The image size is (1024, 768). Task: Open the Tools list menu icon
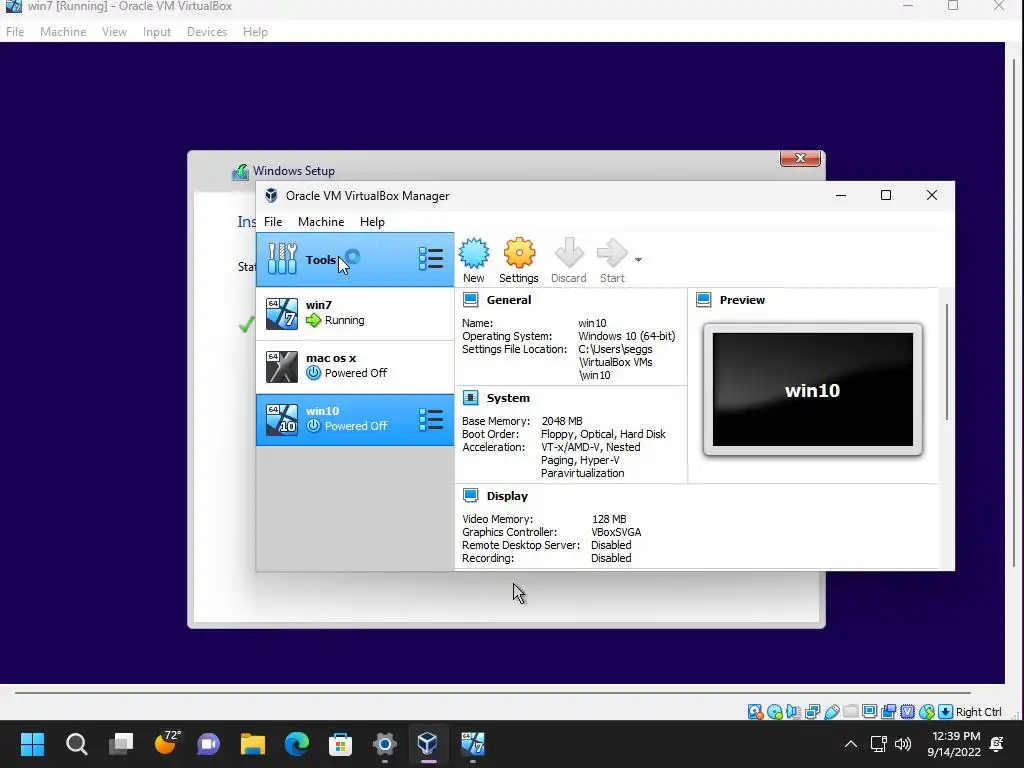click(431, 259)
